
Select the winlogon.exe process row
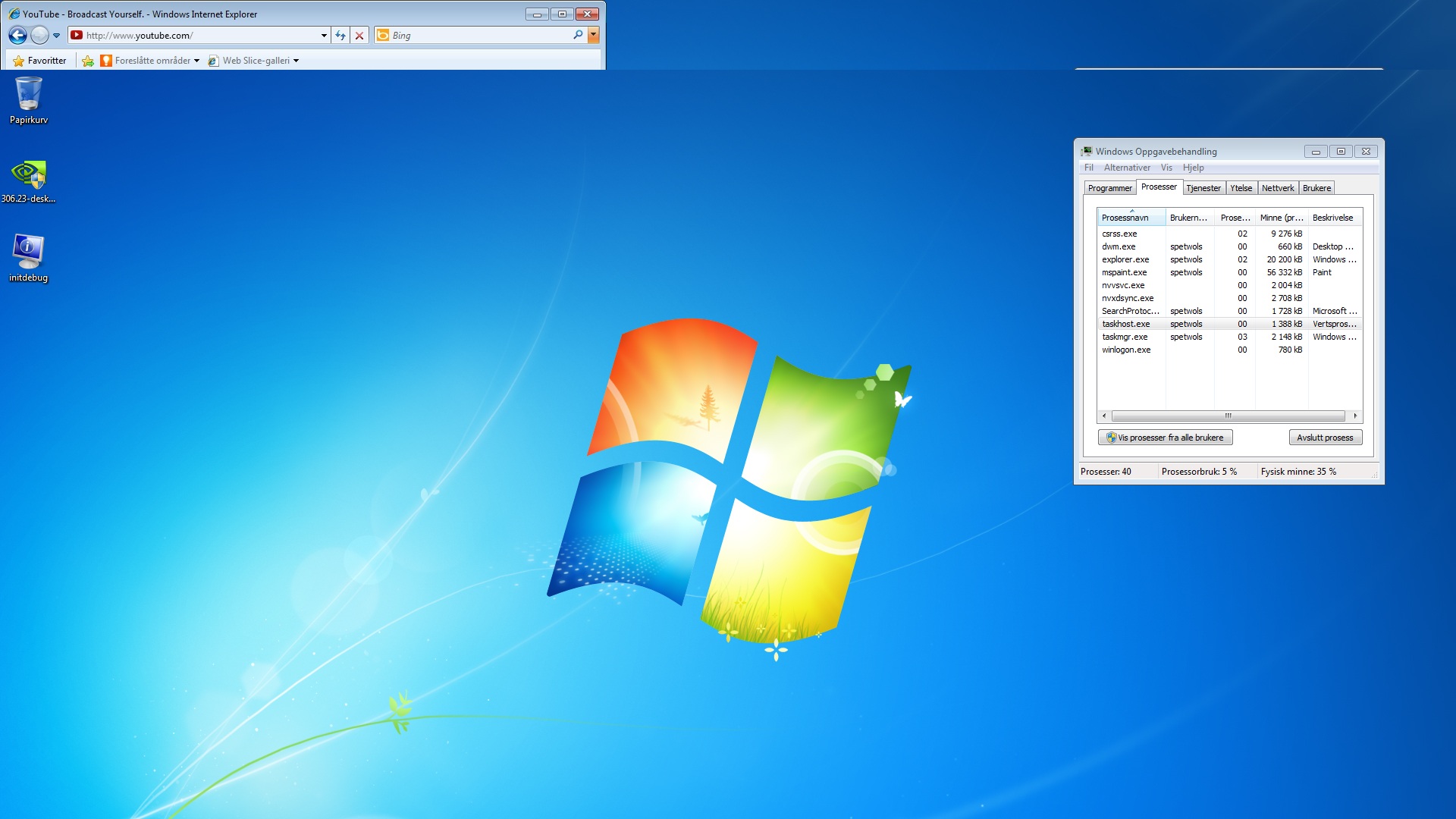(x=1229, y=350)
